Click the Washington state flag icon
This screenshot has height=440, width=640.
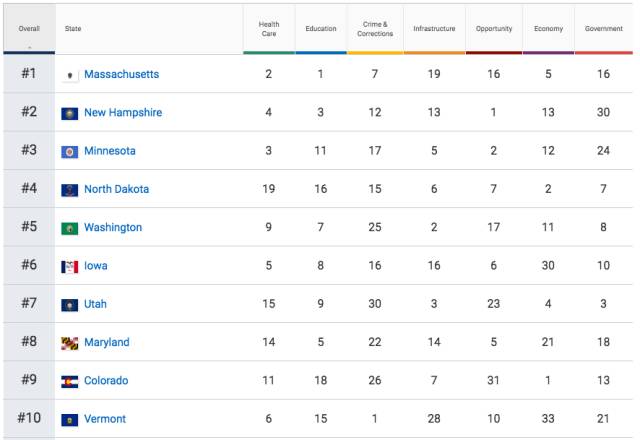[x=70, y=228]
